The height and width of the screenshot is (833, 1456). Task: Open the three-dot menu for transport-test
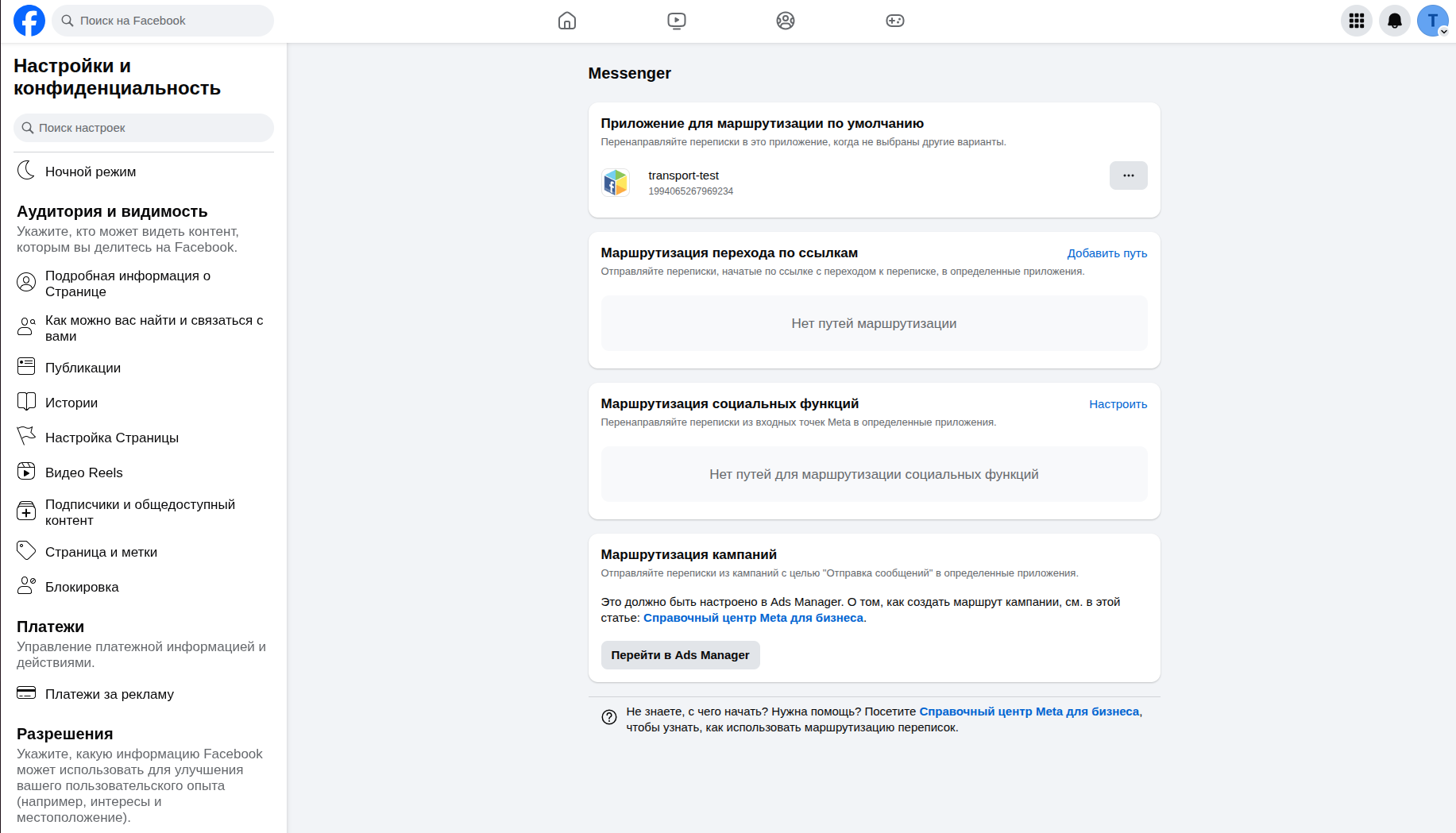point(1129,175)
